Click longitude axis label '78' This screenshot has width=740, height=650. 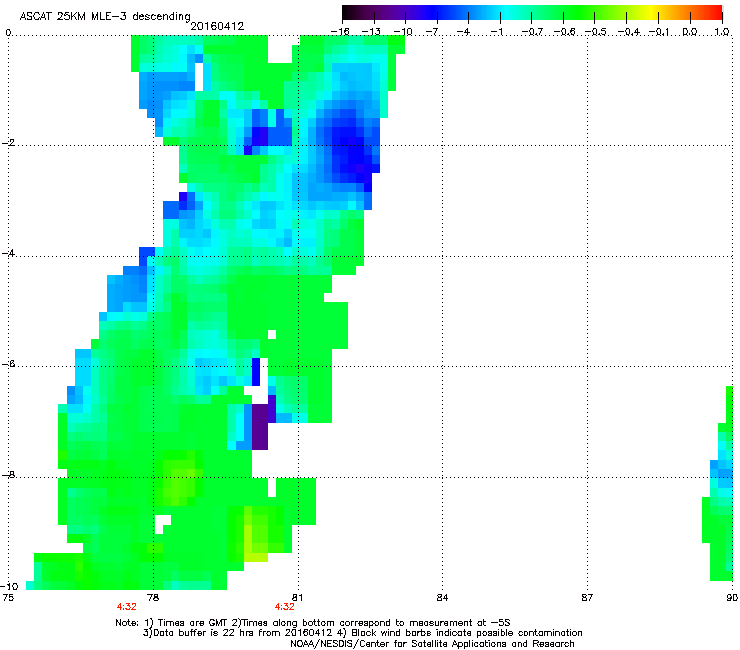click(153, 598)
